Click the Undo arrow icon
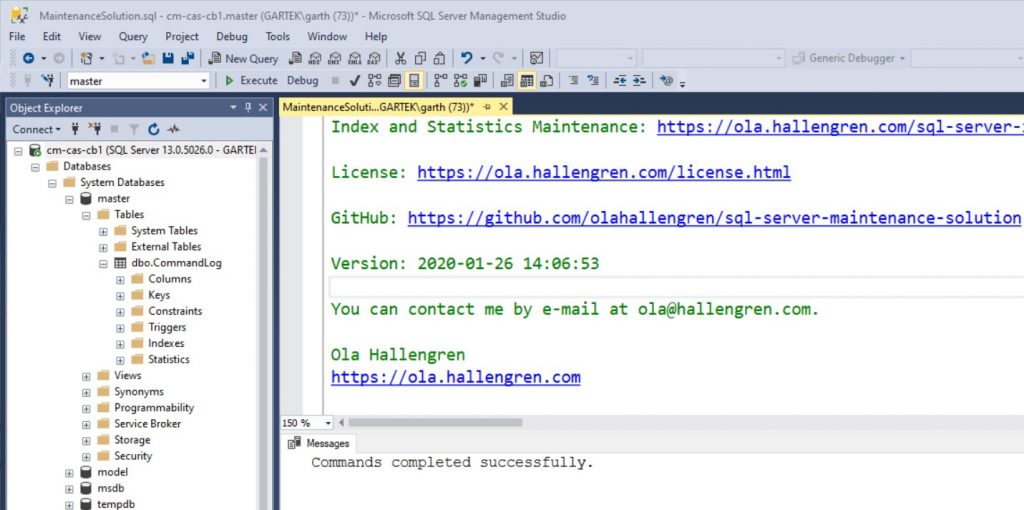The image size is (1024, 510). tap(466, 59)
